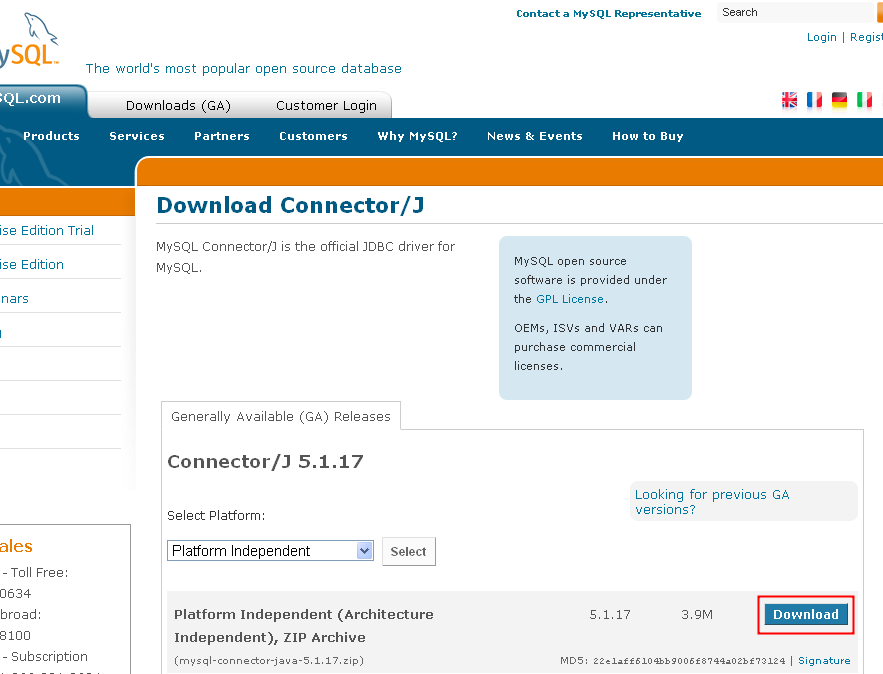The width and height of the screenshot is (883, 674).
Task: Click Contact a MySQL Representative link
Action: tap(608, 14)
